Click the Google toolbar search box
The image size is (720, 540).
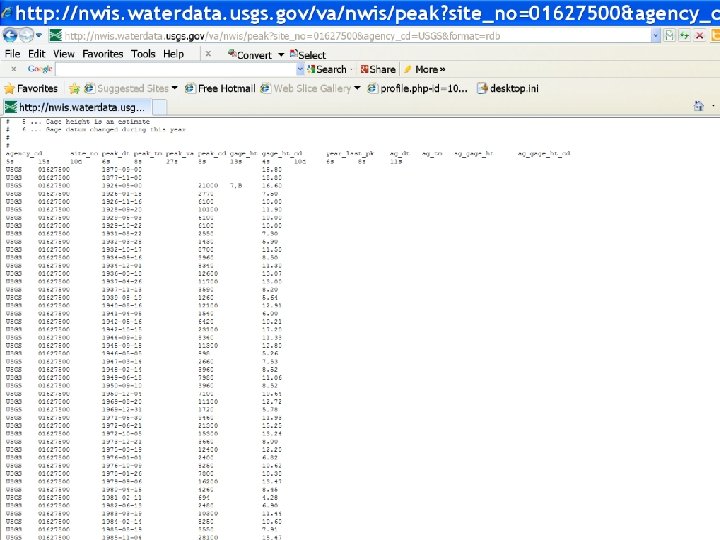[176, 69]
